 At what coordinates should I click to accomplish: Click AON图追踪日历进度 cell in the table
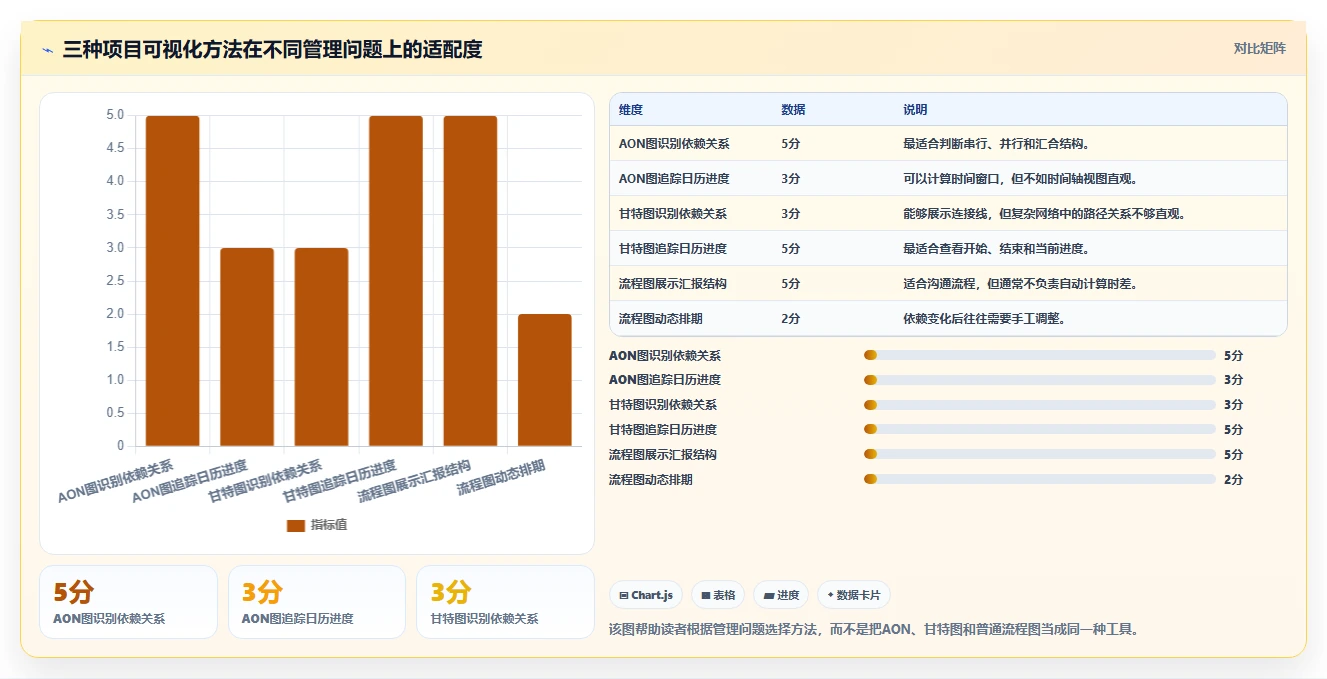click(674, 179)
